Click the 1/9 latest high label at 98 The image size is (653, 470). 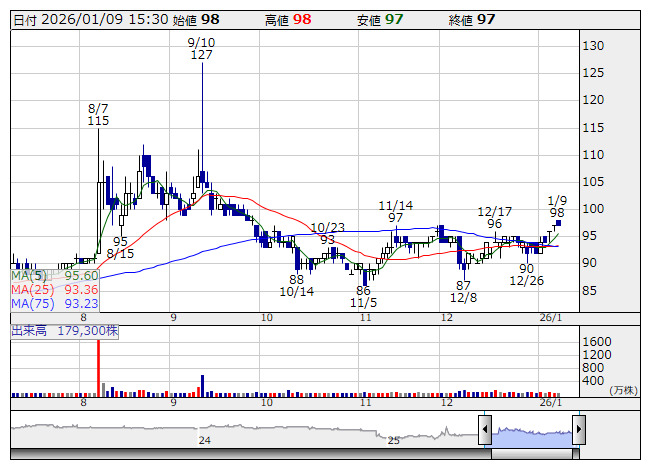[558, 206]
